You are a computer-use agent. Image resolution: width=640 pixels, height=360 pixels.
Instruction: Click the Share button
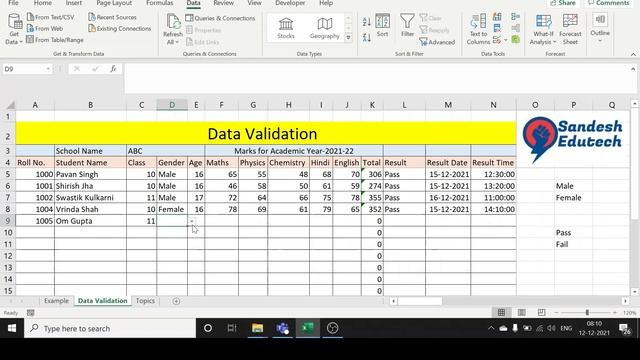563,3
